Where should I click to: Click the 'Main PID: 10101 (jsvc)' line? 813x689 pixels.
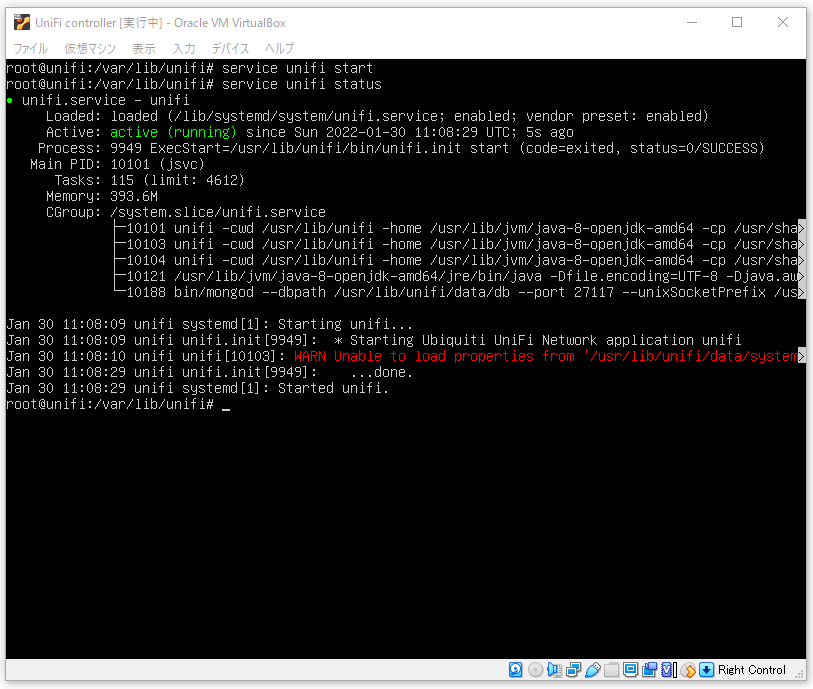(117, 164)
